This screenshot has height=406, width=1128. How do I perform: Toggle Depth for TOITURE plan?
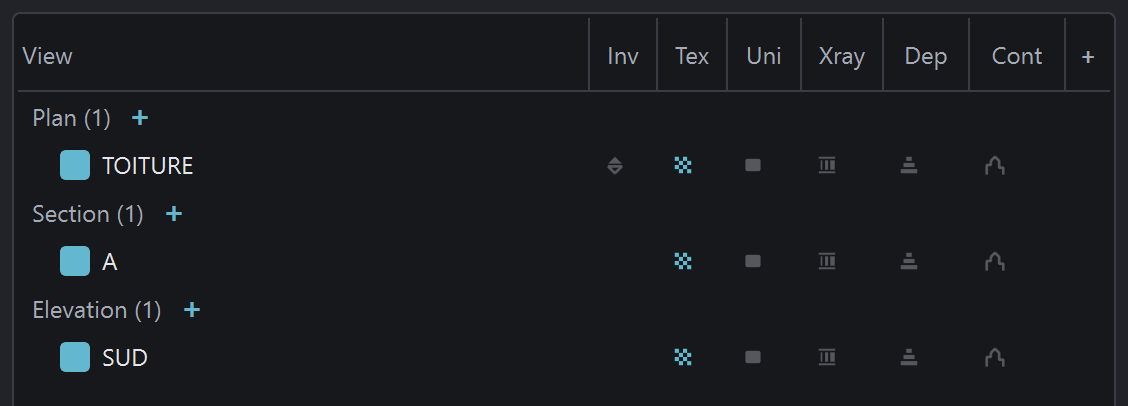point(909,166)
